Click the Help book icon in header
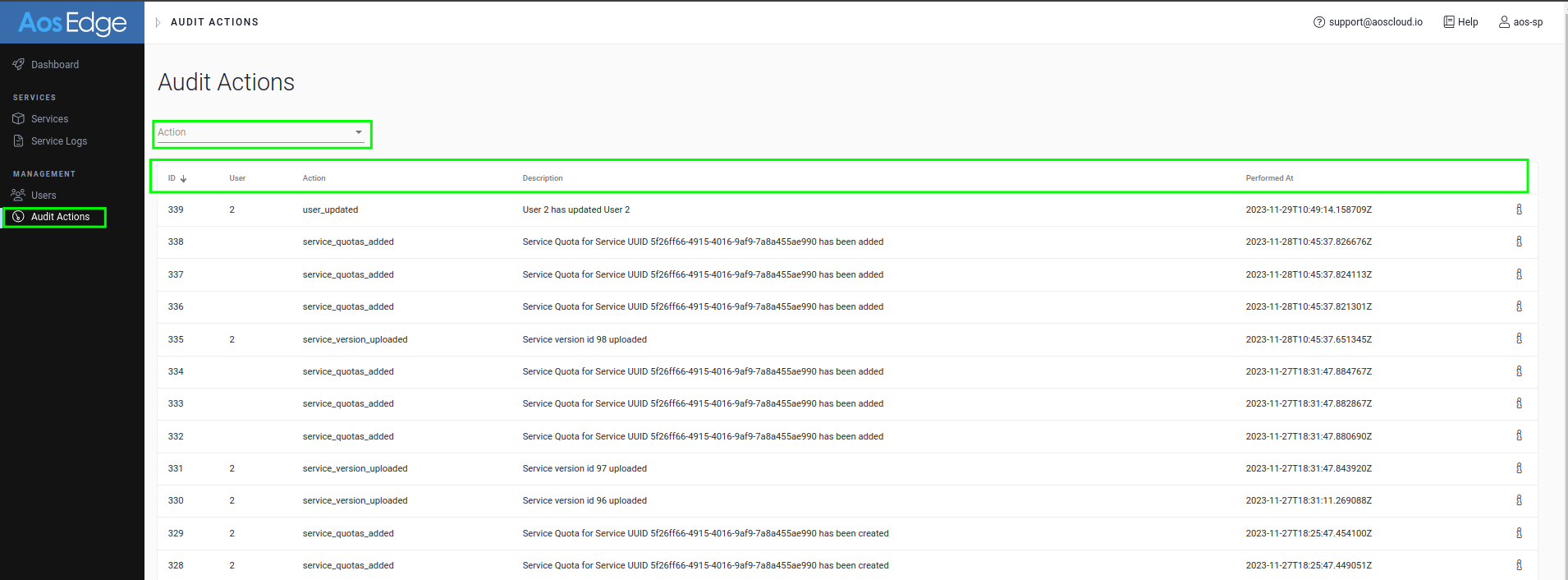The image size is (1568, 580). tap(1449, 22)
